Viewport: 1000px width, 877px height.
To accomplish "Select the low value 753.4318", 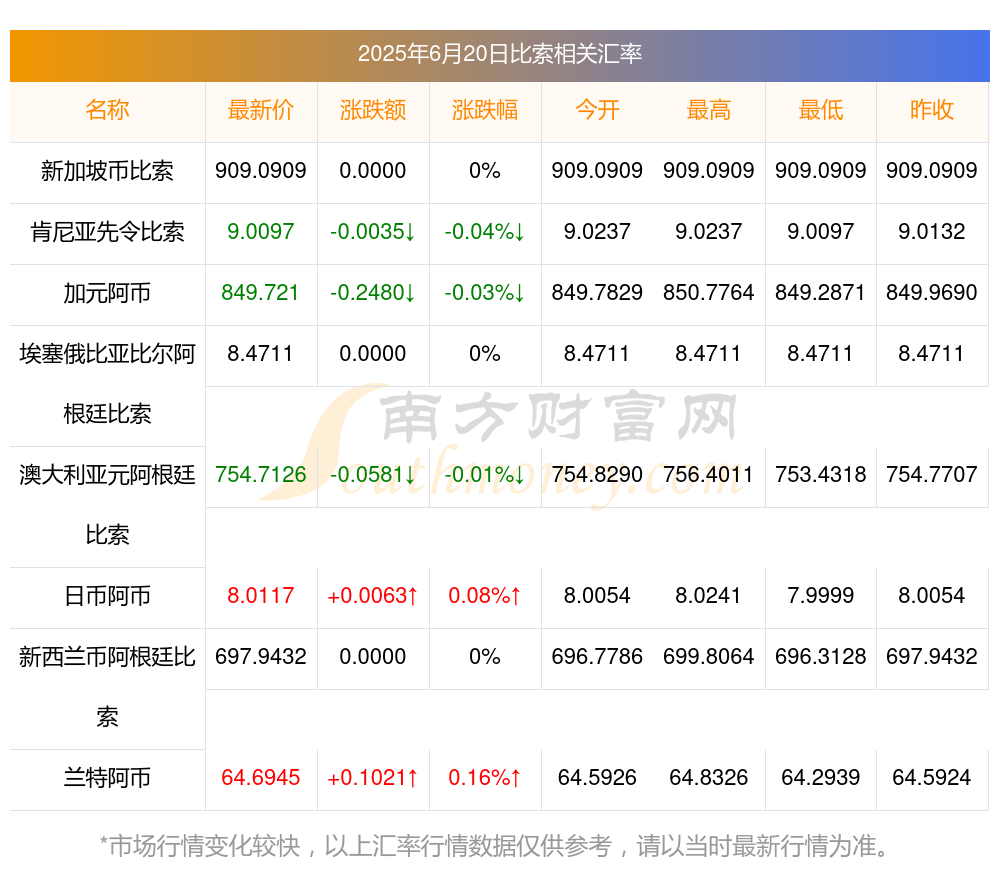I will click(x=821, y=475).
